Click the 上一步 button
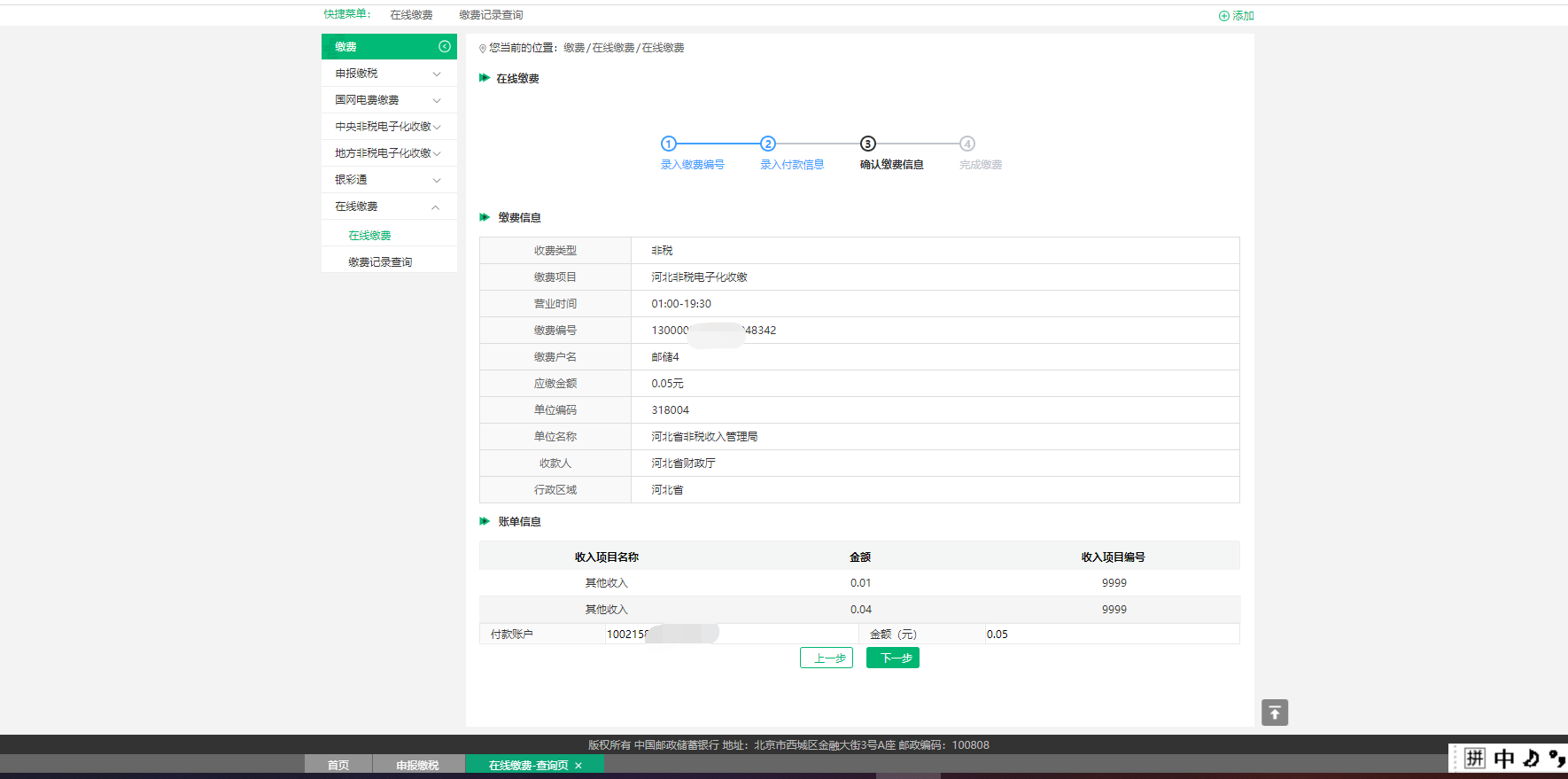The image size is (1568, 779). tap(827, 658)
